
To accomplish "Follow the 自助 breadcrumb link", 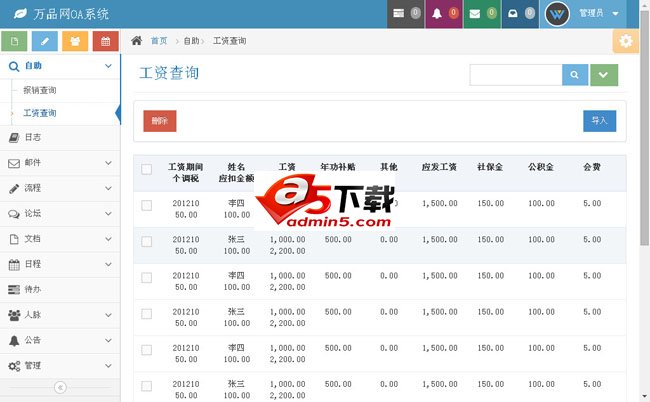I will (191, 41).
